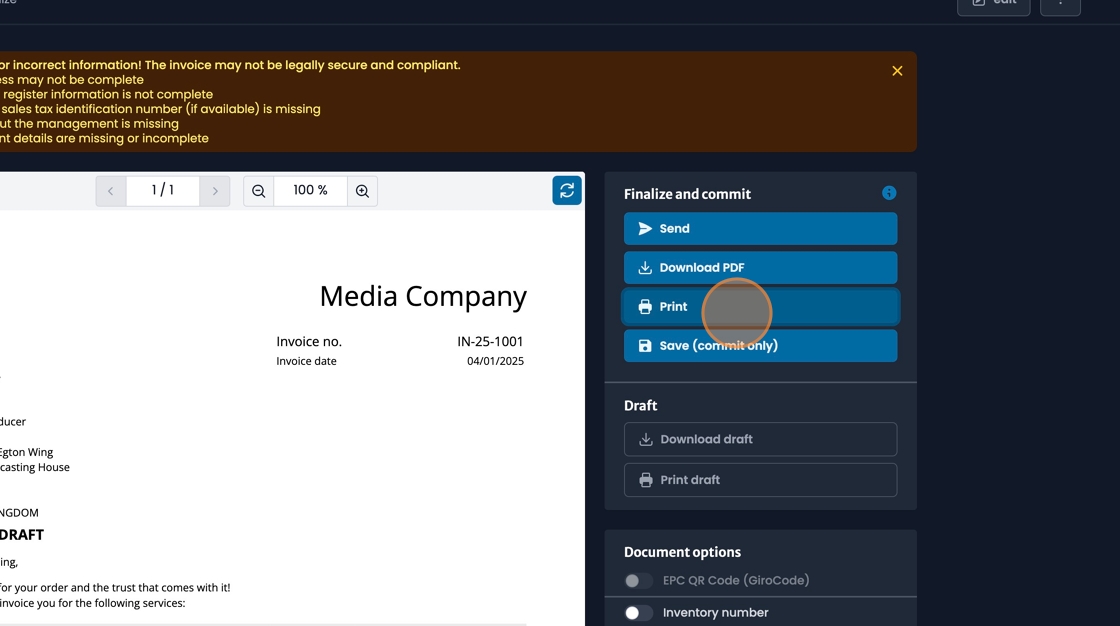This screenshot has width=1120, height=626.
Task: Enable the EPC QR Code (GiroCode) toggle
Action: point(637,581)
